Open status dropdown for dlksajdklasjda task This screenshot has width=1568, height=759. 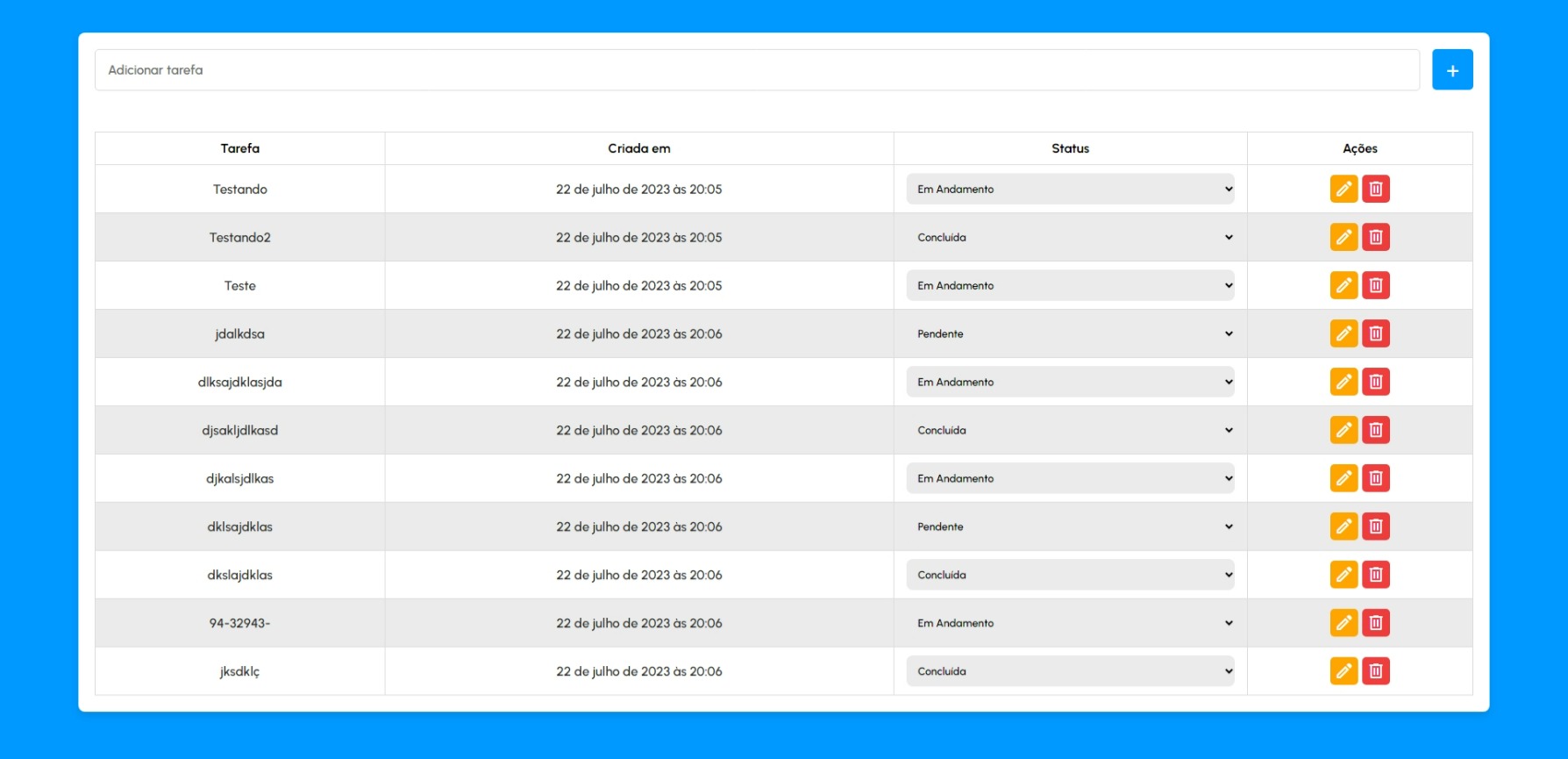tap(1070, 382)
